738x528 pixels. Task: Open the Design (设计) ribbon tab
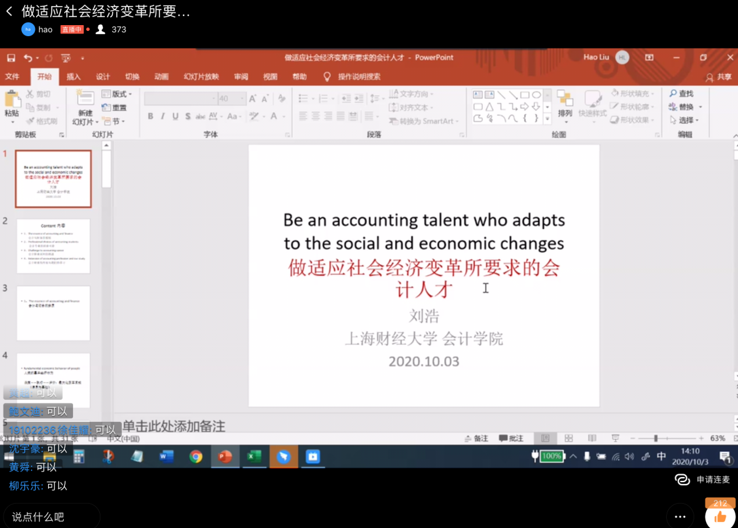(x=103, y=76)
